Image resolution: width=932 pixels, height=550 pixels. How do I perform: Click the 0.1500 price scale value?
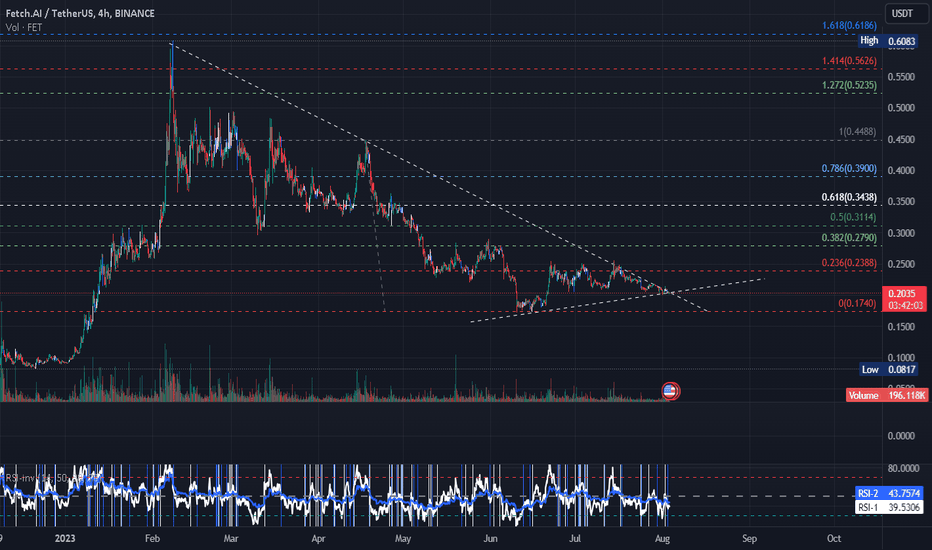[x=901, y=327]
